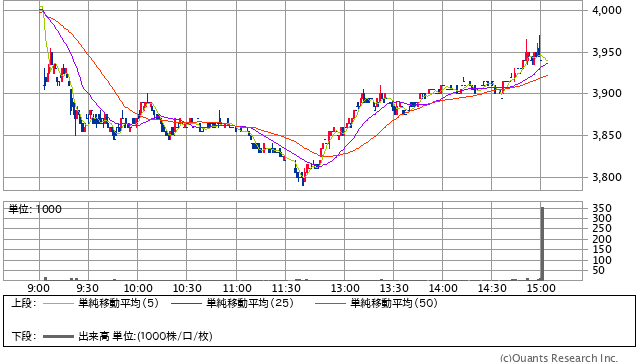Screen dimensions: 638x362
Task: Click the 300 volume axis label
Action: pyautogui.click(x=602, y=218)
